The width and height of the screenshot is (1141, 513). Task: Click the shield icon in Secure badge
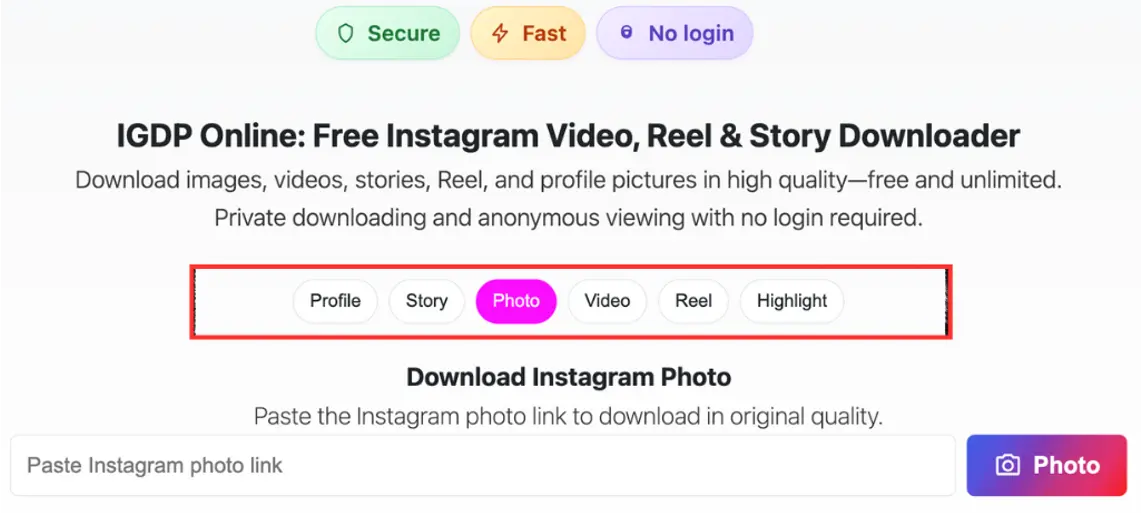(x=347, y=34)
